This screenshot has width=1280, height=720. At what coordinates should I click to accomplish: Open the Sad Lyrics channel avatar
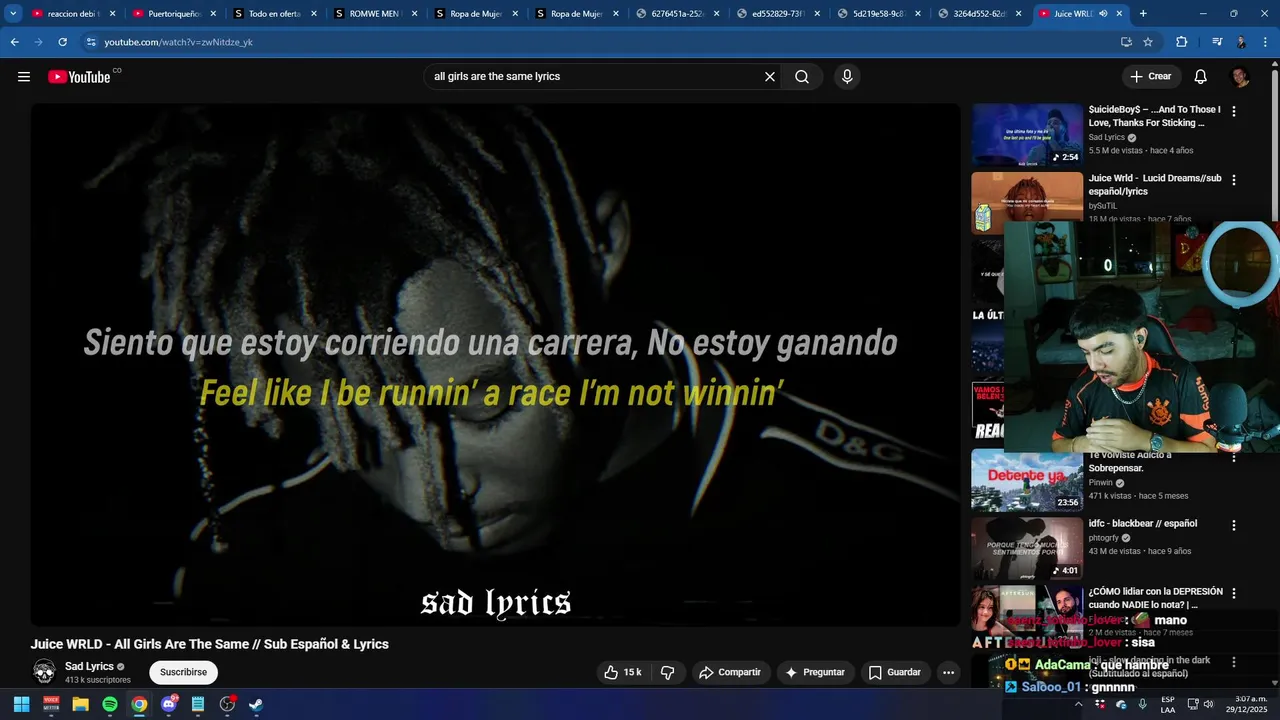44,672
